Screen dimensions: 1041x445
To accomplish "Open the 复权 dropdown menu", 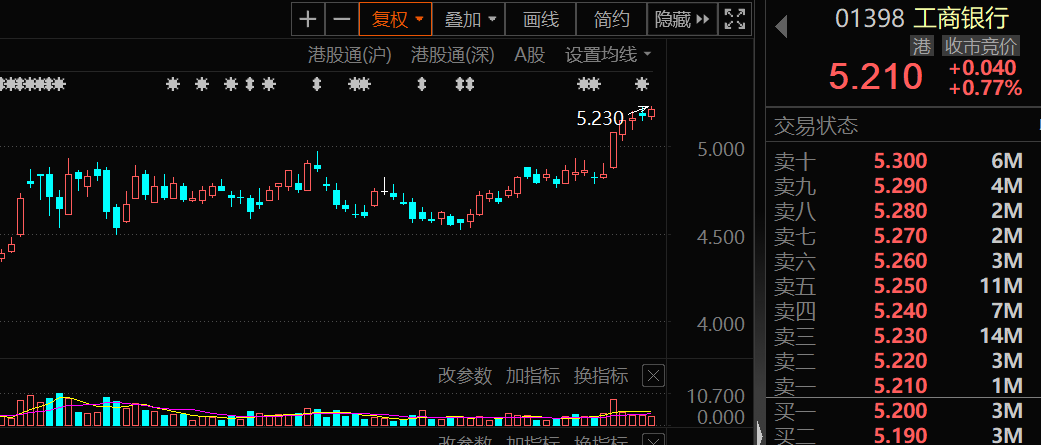I will tap(397, 18).
